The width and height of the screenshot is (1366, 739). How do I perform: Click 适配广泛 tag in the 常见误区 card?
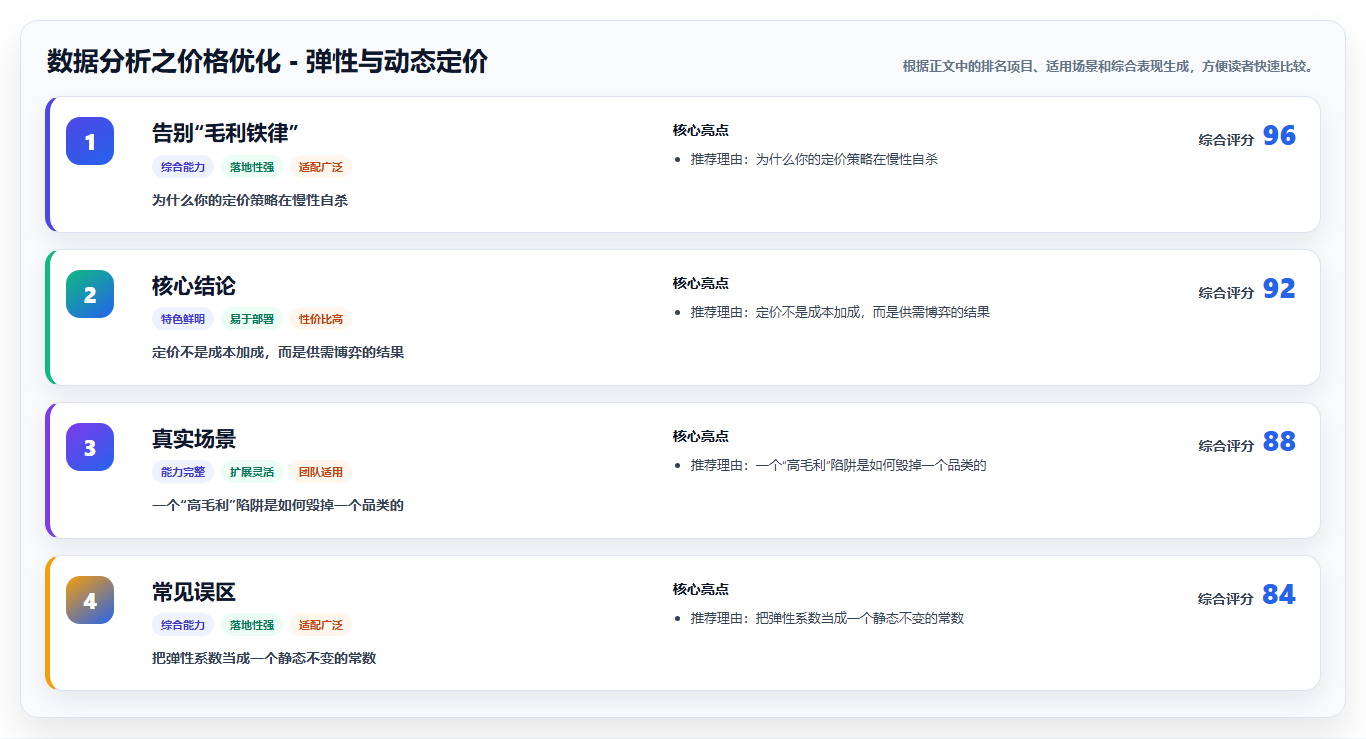coord(321,625)
